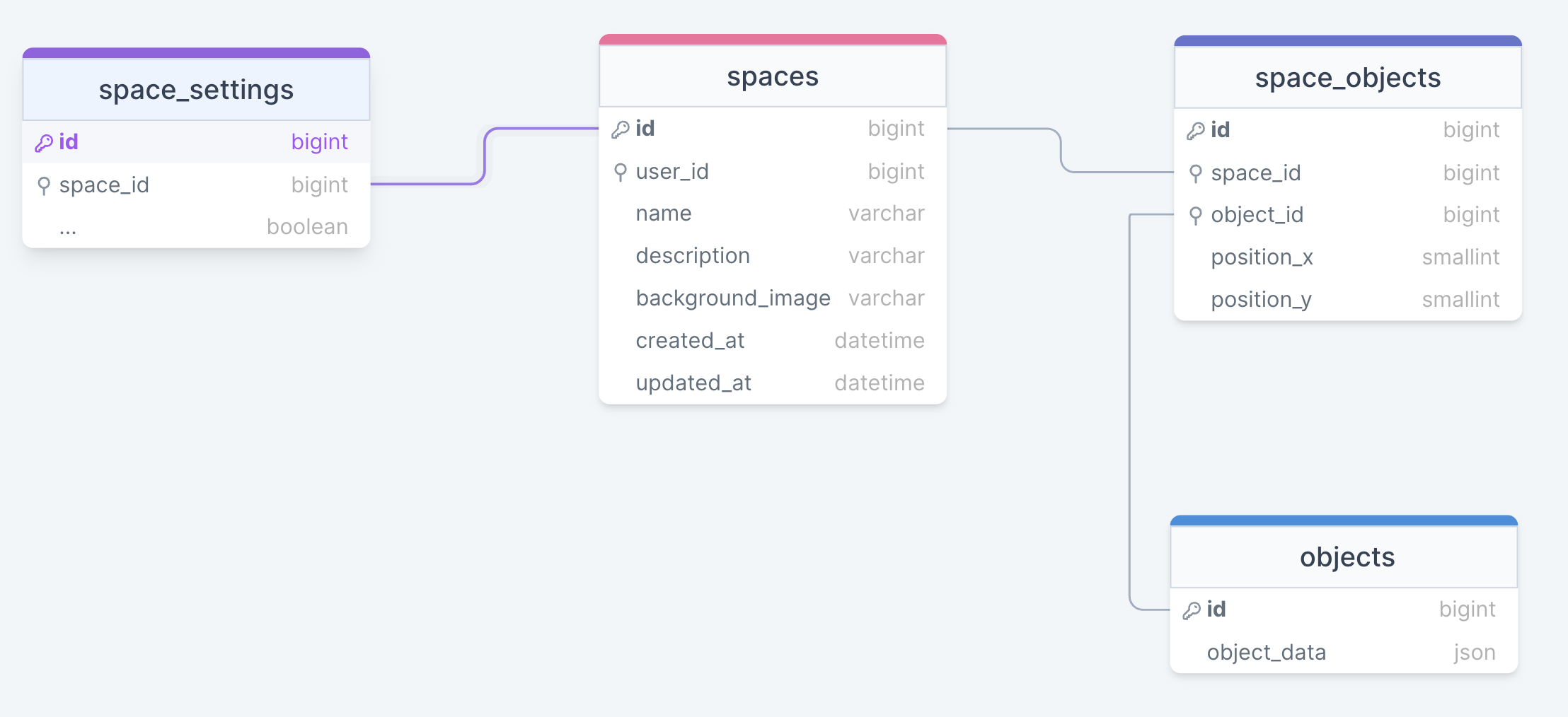Click the gray relation line between spaces and space_objects

click(1061, 150)
